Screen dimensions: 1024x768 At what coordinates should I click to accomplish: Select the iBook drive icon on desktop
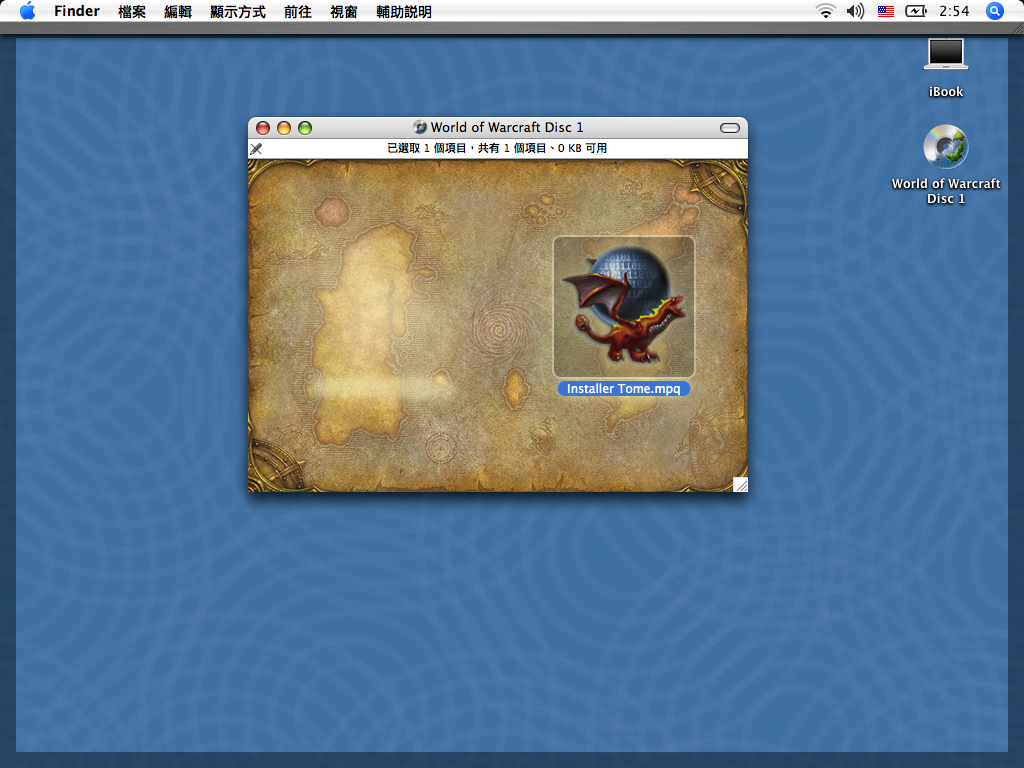[946, 54]
